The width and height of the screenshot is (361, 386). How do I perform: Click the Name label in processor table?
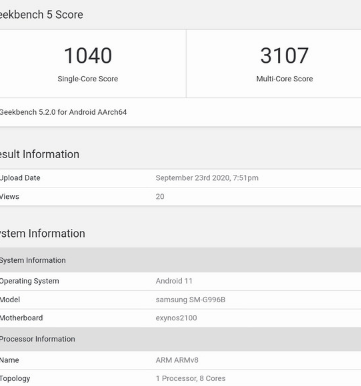9,360
